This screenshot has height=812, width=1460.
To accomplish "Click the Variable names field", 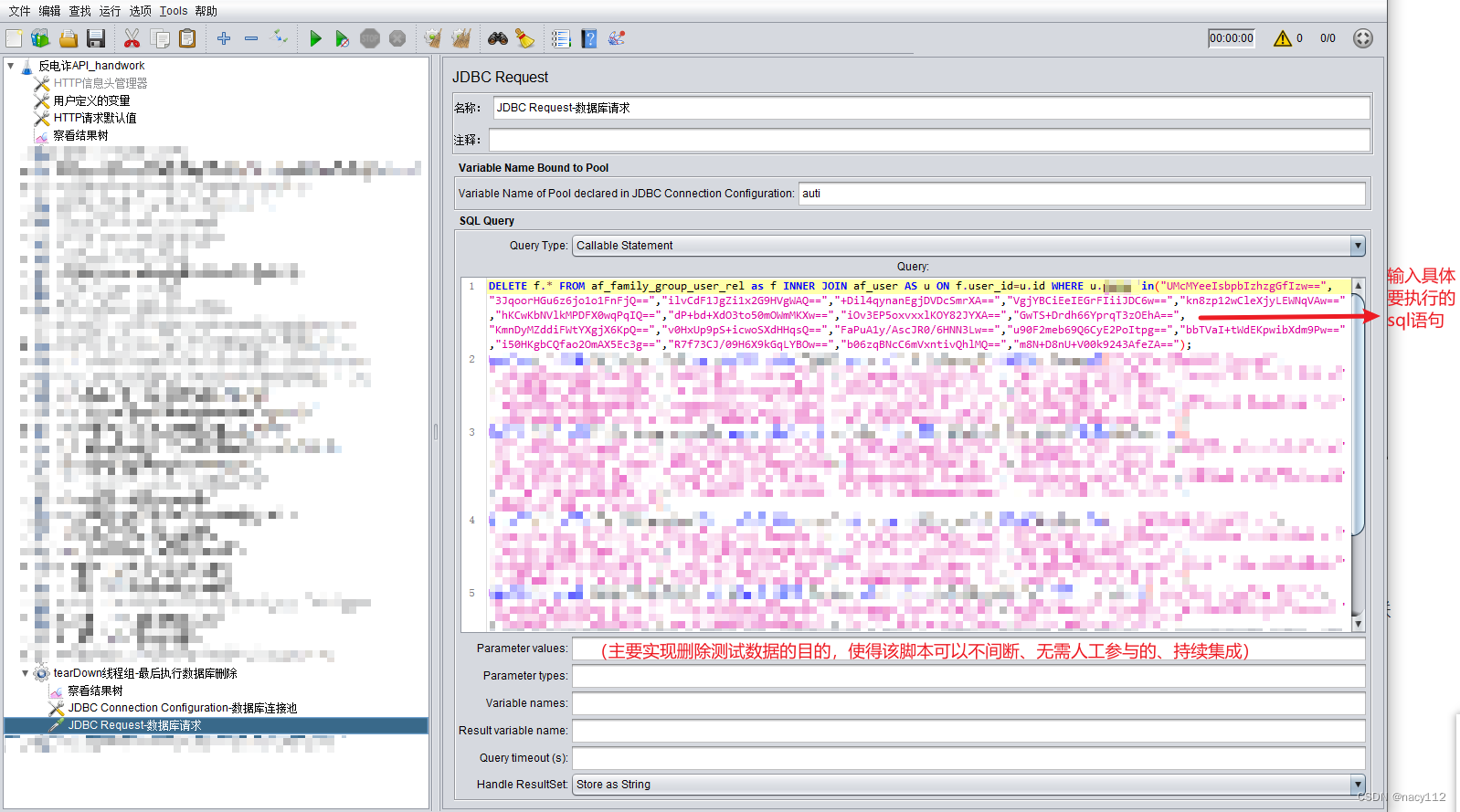I will 968,703.
